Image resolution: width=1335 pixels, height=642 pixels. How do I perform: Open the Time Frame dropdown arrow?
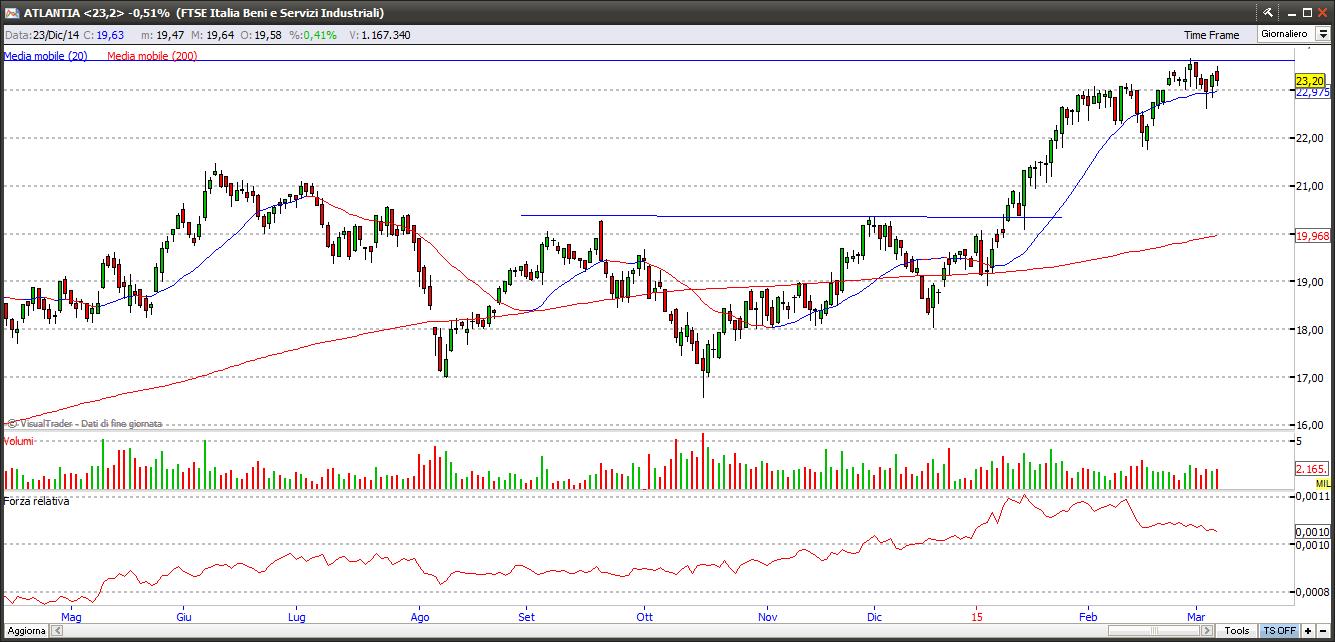coord(1323,34)
